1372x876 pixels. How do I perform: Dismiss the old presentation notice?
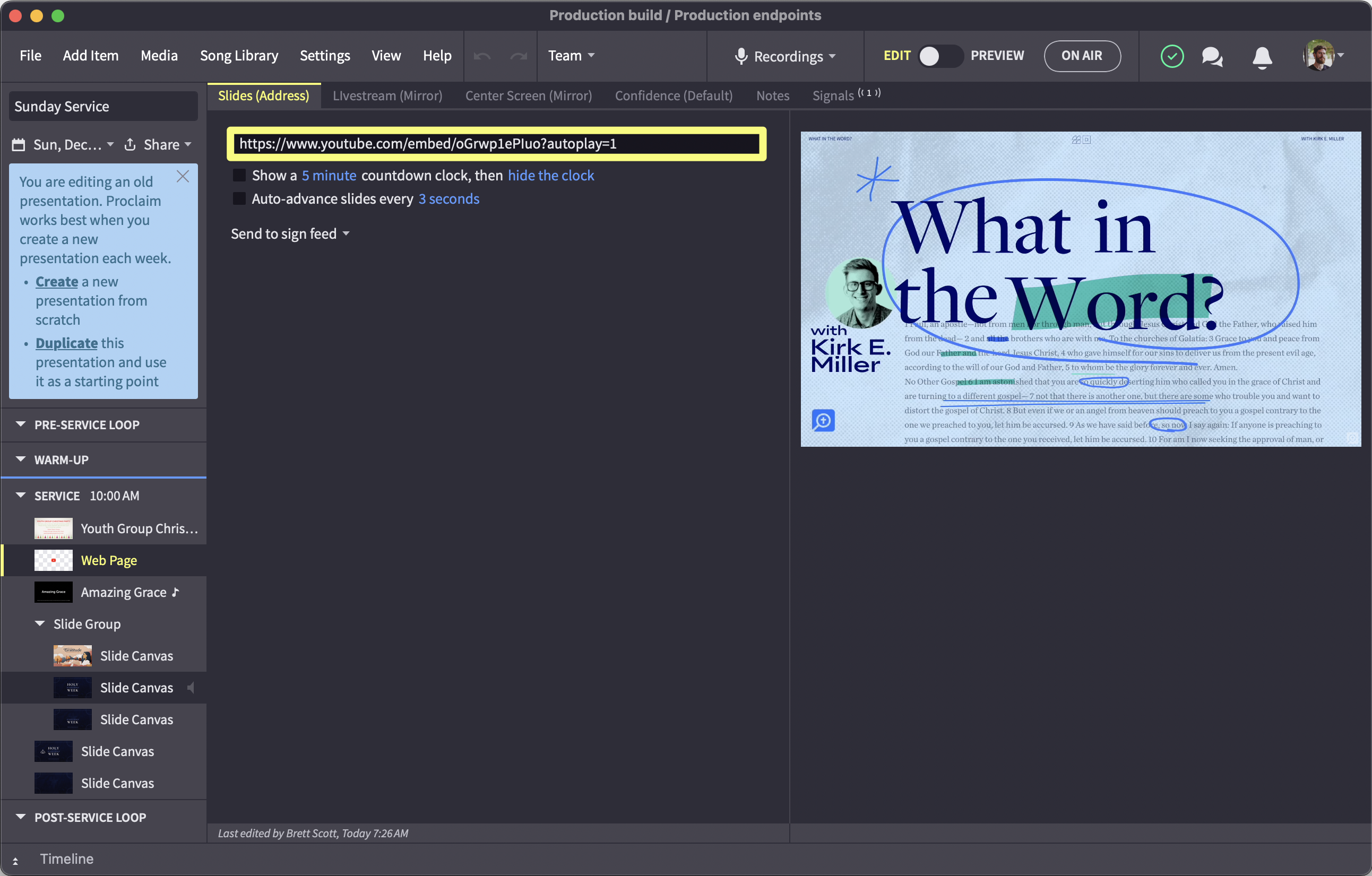(x=183, y=176)
